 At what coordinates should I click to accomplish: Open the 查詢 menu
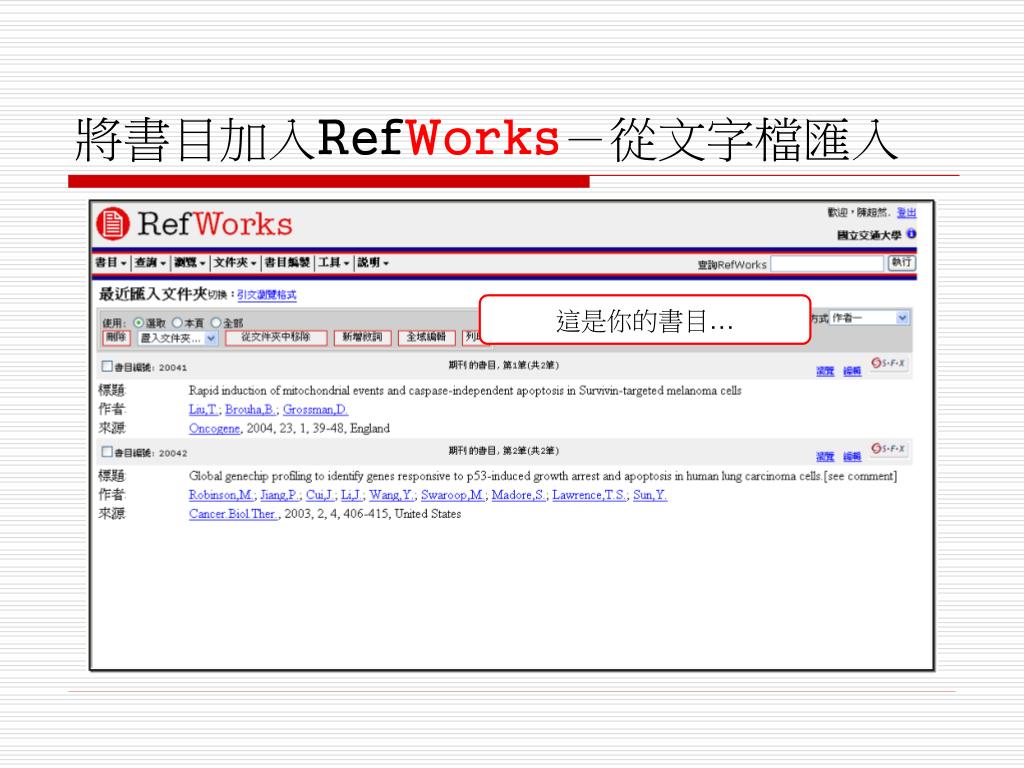point(150,263)
